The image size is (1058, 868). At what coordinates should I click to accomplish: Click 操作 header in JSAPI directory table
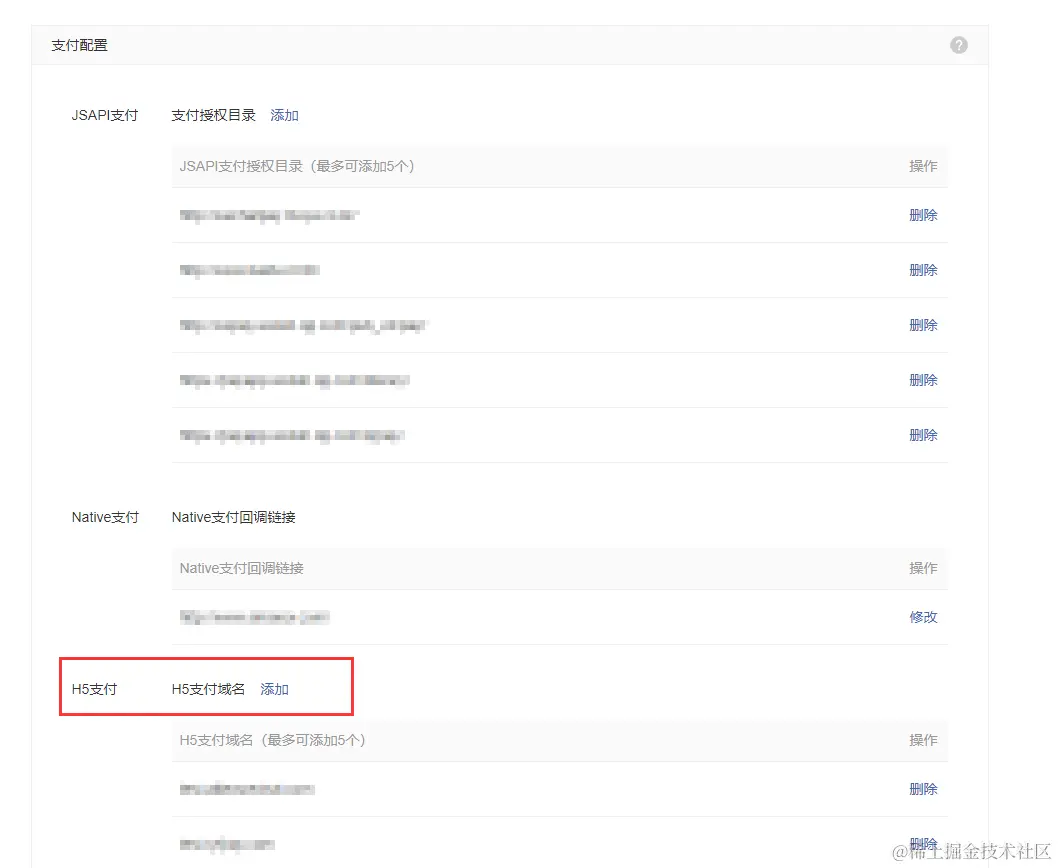[923, 166]
